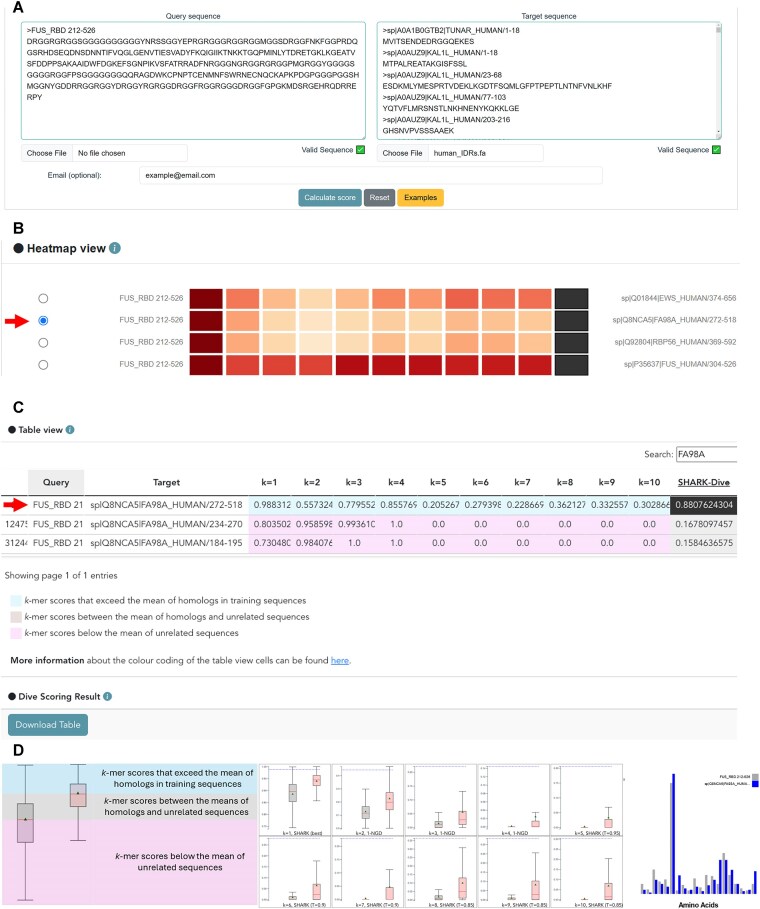Click heatmap label sp|Q01844|EWS_HUMAN/374-656
This screenshot has width=760, height=909.
[678, 299]
